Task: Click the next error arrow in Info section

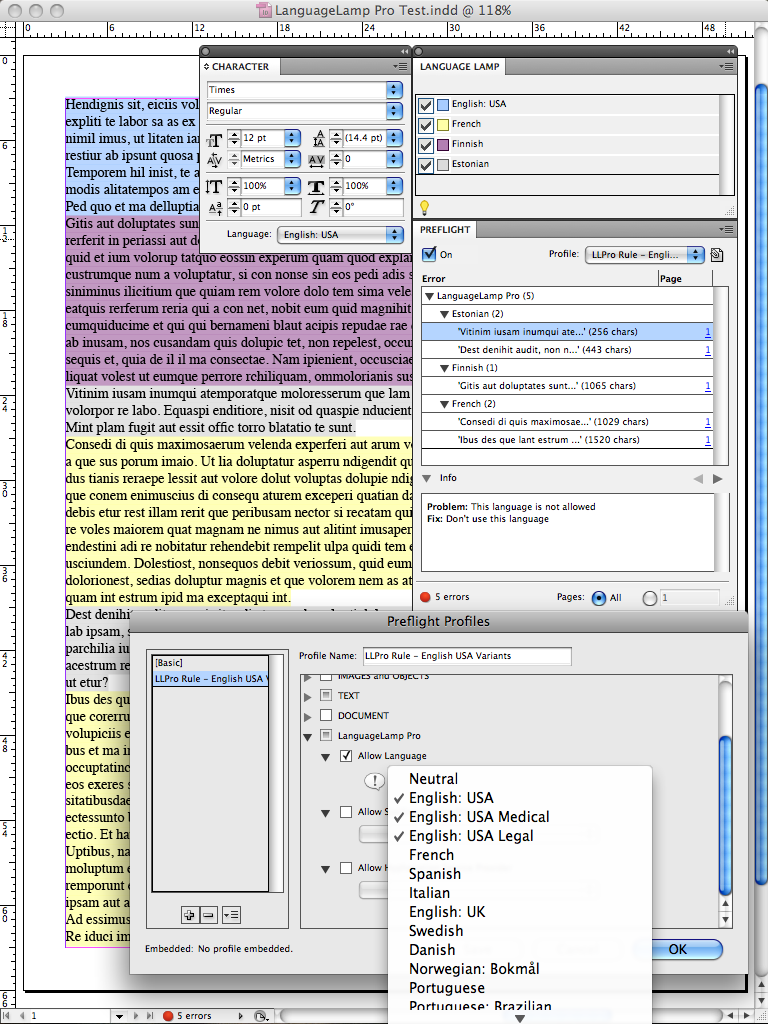Action: tap(717, 479)
